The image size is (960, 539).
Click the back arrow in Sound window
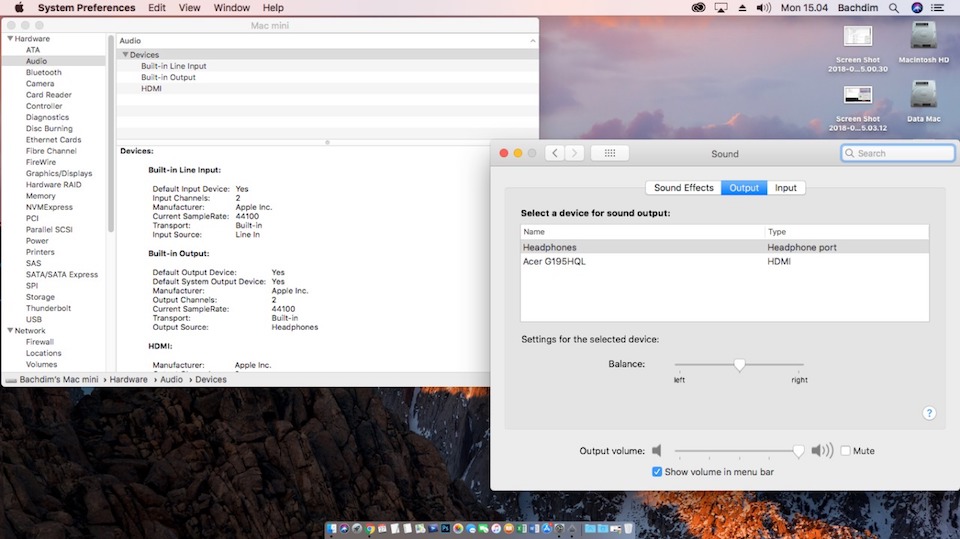(554, 153)
